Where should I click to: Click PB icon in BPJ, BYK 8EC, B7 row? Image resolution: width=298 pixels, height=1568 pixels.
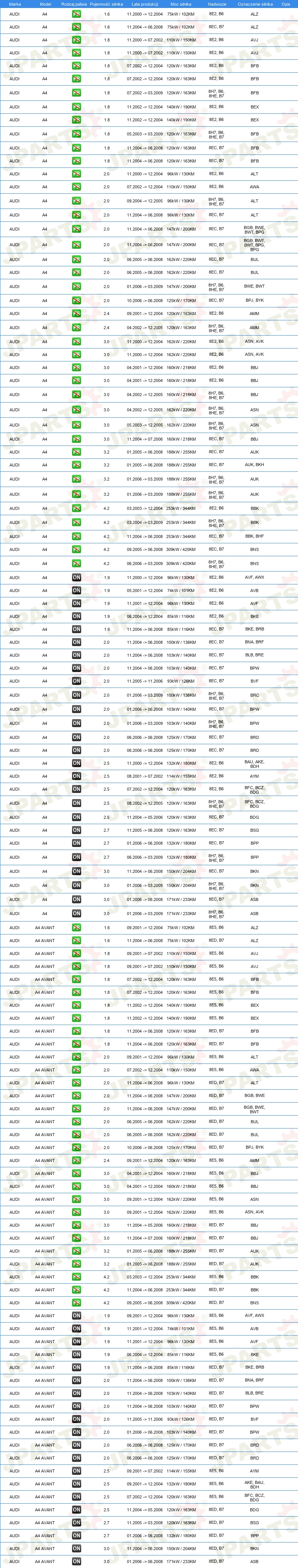coord(76,300)
